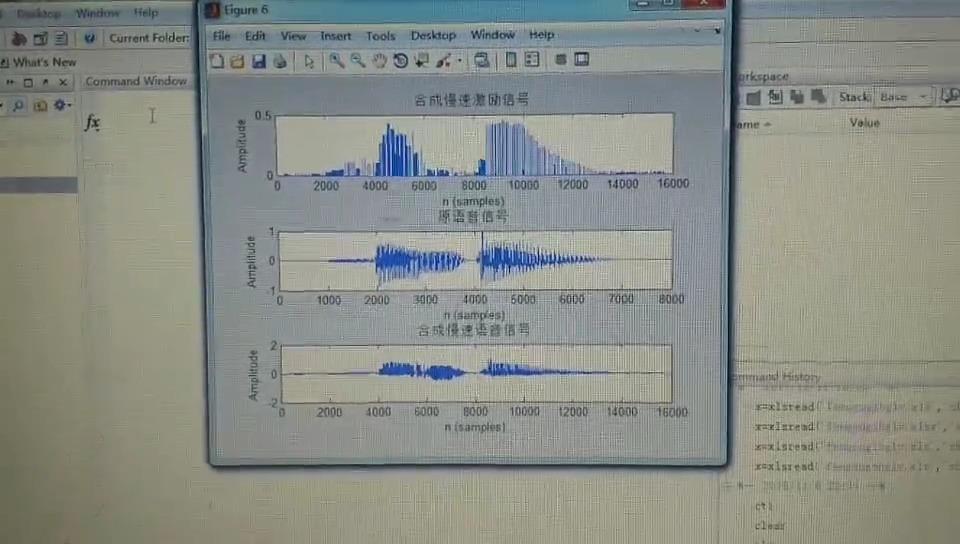Click New Figure icon in Figure 6 toolbar

(217, 61)
